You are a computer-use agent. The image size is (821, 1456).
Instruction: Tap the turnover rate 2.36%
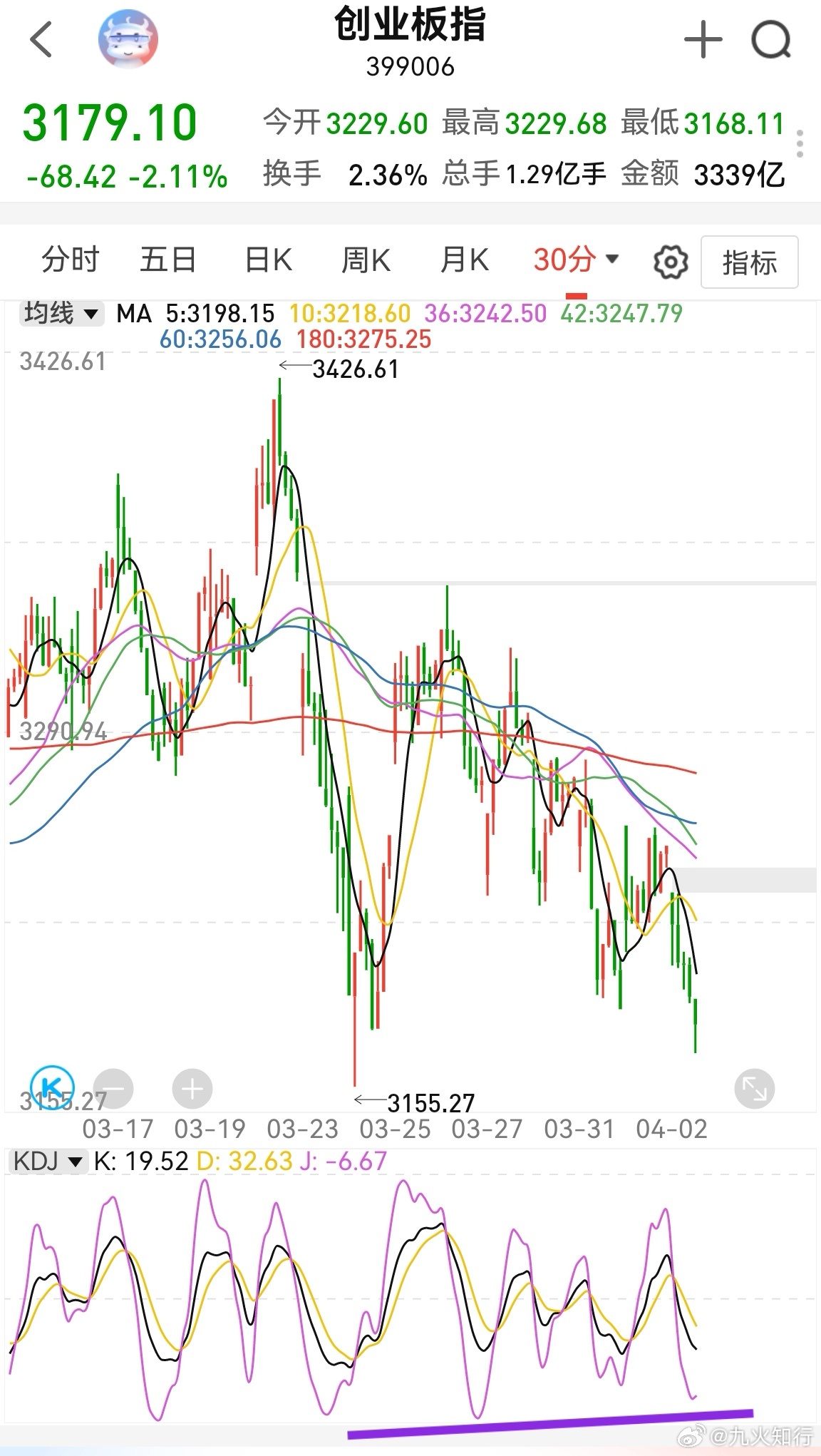[388, 175]
